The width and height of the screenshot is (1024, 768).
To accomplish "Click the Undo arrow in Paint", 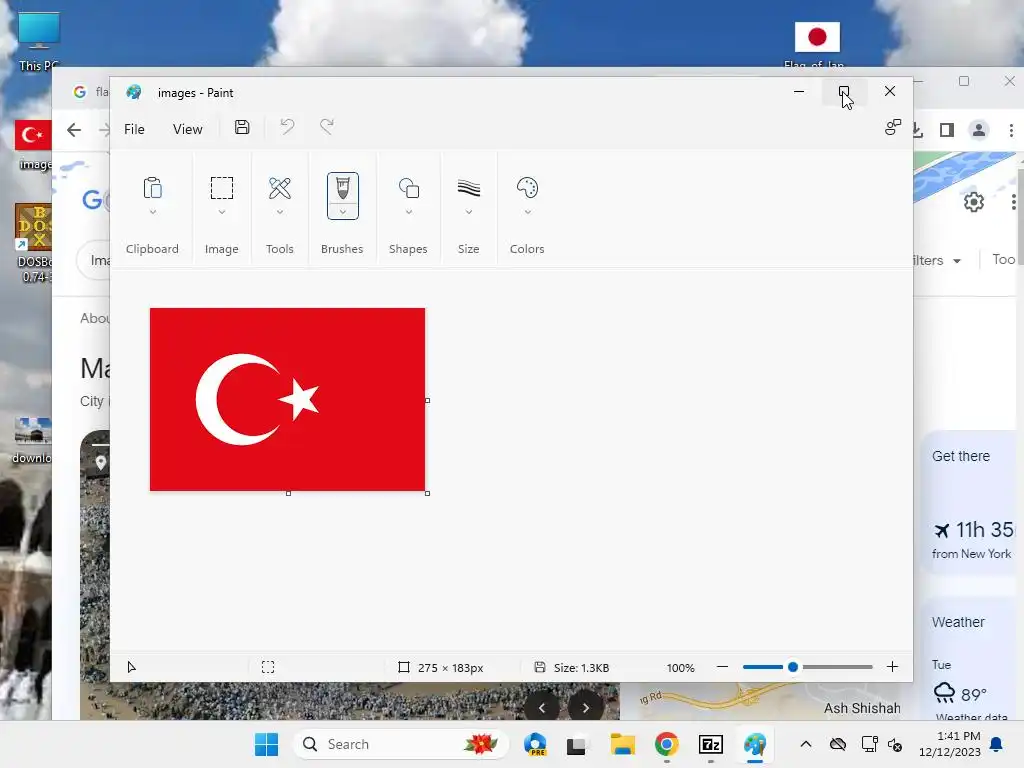I will pyautogui.click(x=287, y=127).
